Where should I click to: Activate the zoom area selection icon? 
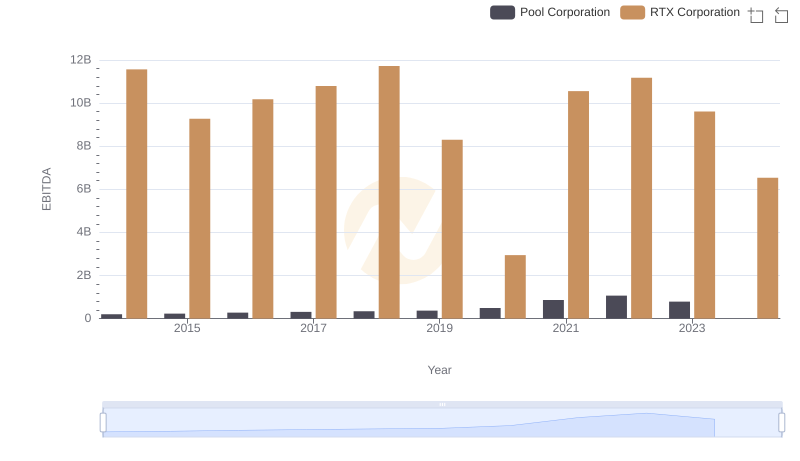pyautogui.click(x=756, y=15)
